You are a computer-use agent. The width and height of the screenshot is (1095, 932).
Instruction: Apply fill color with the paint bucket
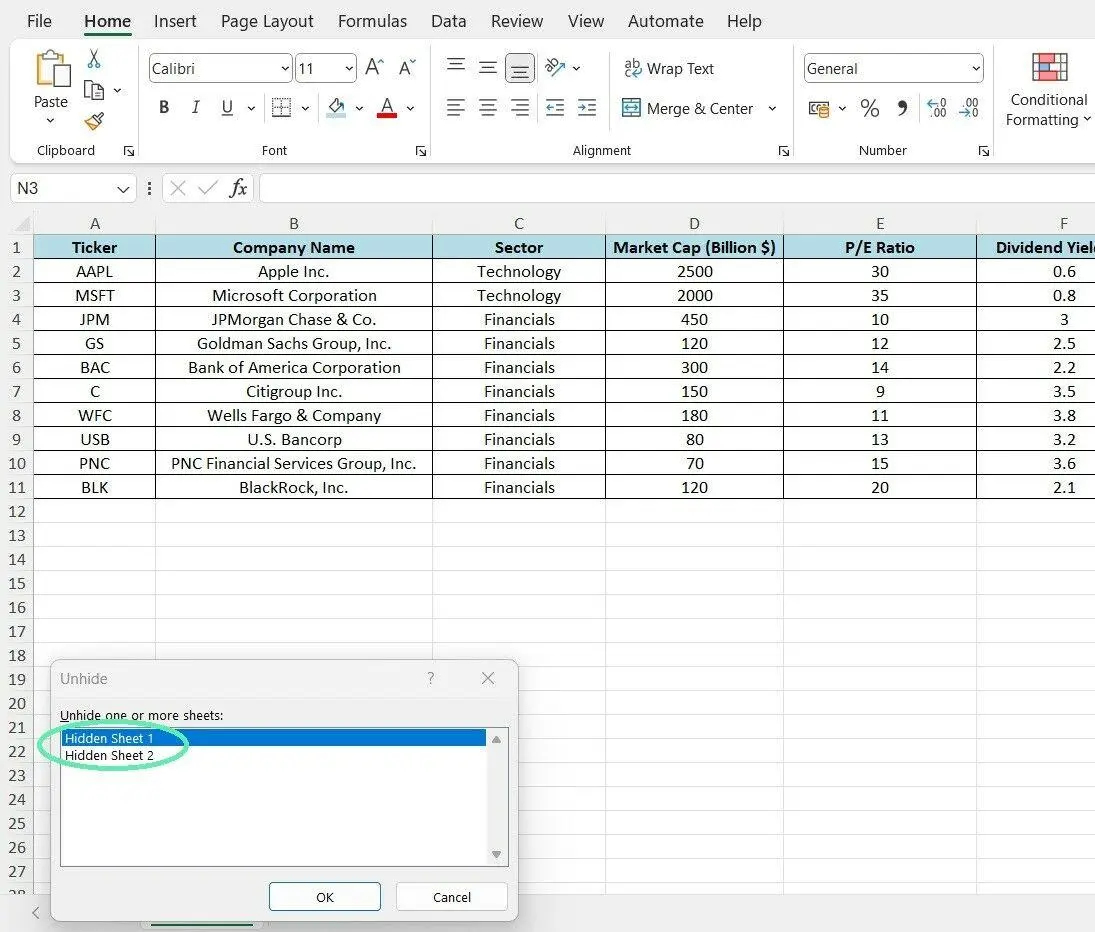click(336, 108)
